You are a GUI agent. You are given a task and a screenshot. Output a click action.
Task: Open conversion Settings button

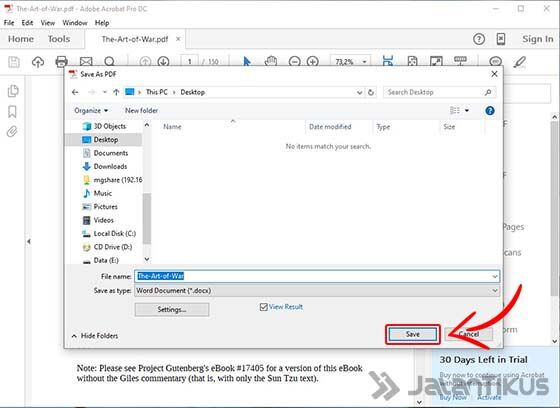pyautogui.click(x=172, y=310)
